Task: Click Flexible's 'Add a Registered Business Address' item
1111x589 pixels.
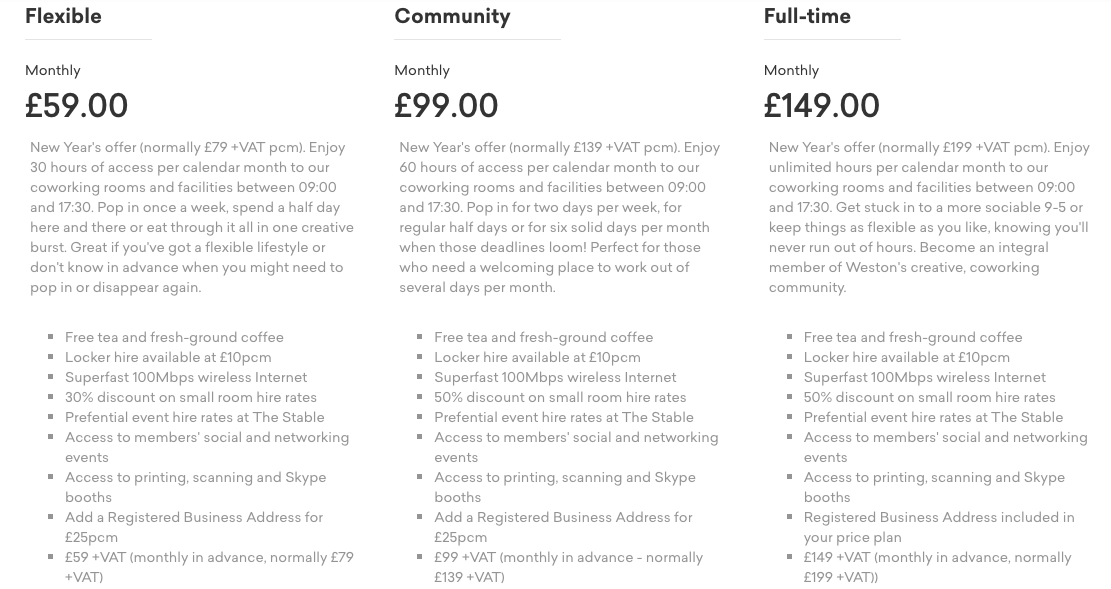Action: click(x=194, y=527)
